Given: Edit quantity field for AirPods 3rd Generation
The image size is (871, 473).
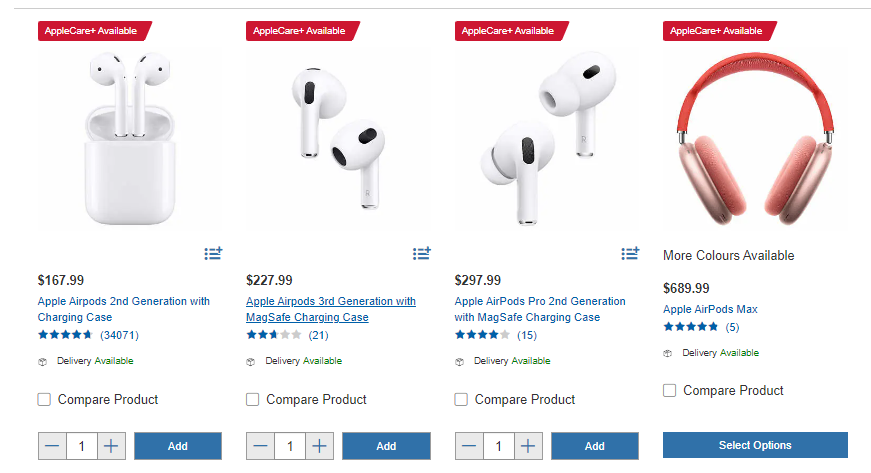Looking at the screenshot, I should [290, 446].
